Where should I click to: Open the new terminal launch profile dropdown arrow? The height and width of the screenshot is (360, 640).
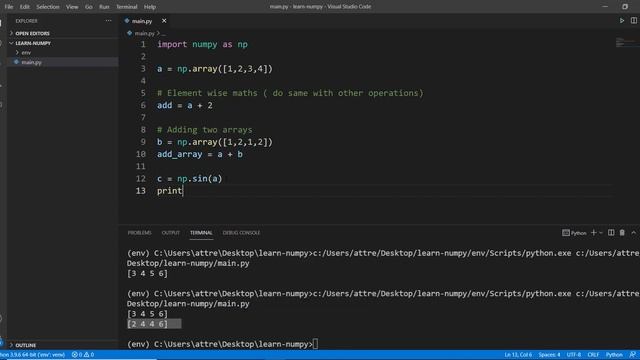(600, 233)
